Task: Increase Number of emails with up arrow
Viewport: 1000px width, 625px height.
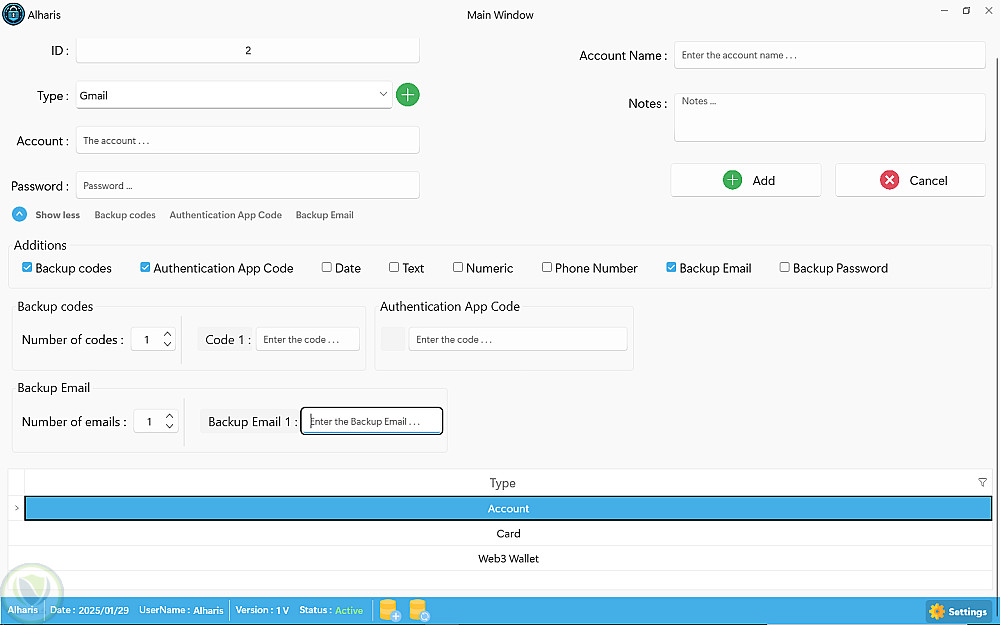Action: click(x=170, y=416)
